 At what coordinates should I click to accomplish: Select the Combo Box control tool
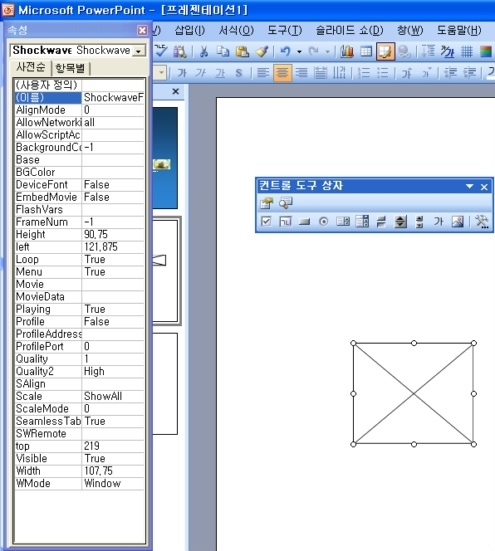362,221
